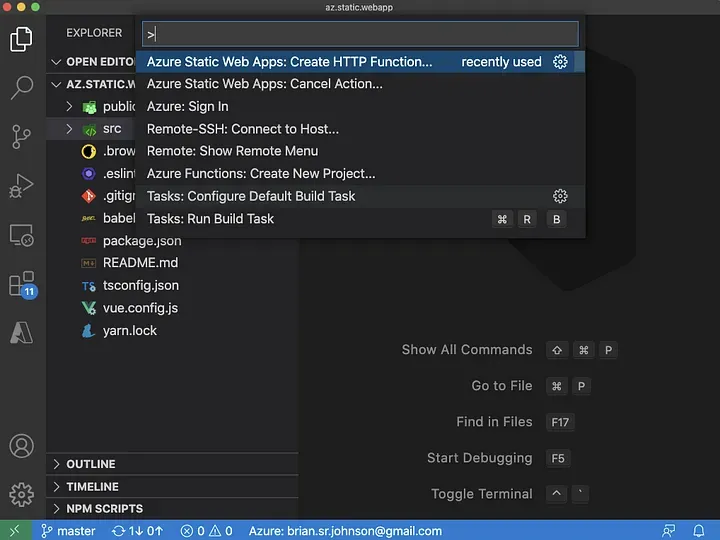Click the master branch in status bar
This screenshot has width=720, height=540.
(68, 531)
